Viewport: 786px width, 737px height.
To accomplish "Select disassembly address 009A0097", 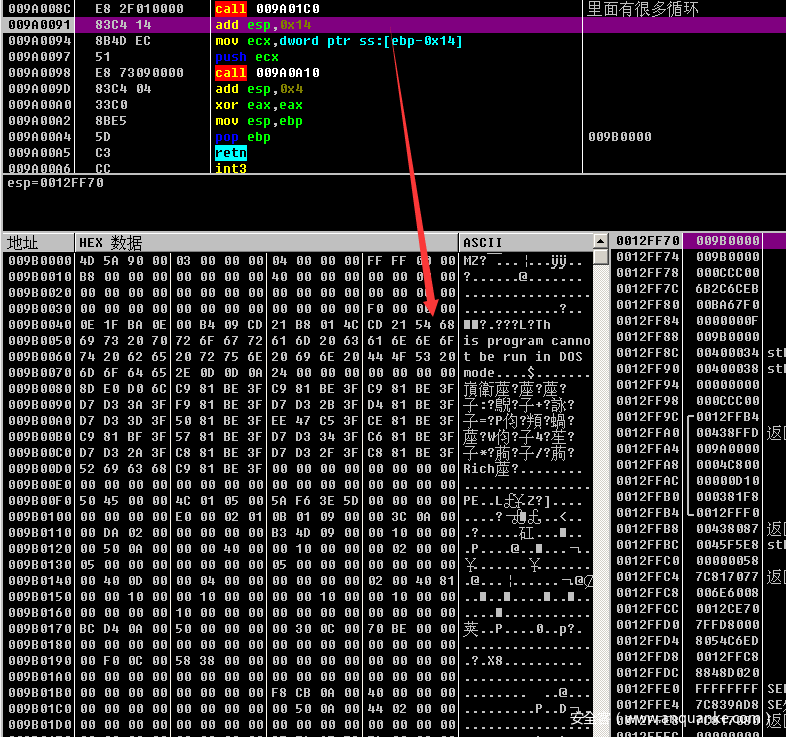I will [40, 57].
